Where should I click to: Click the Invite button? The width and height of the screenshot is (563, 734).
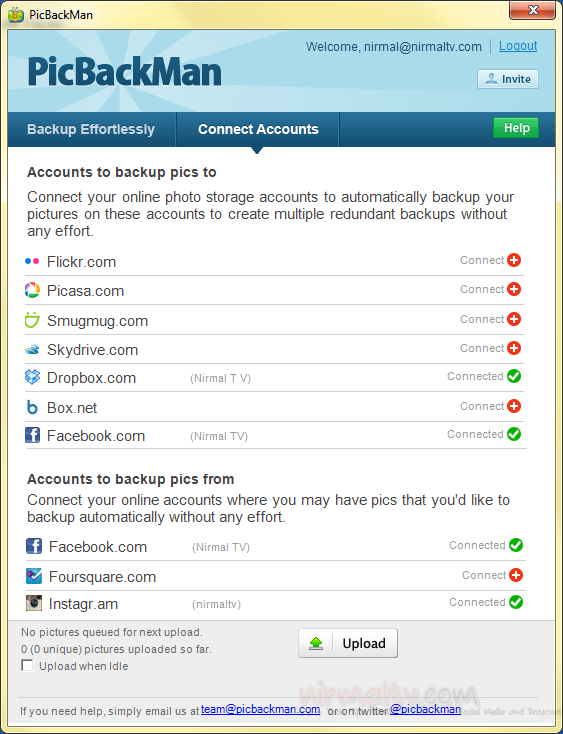(508, 79)
